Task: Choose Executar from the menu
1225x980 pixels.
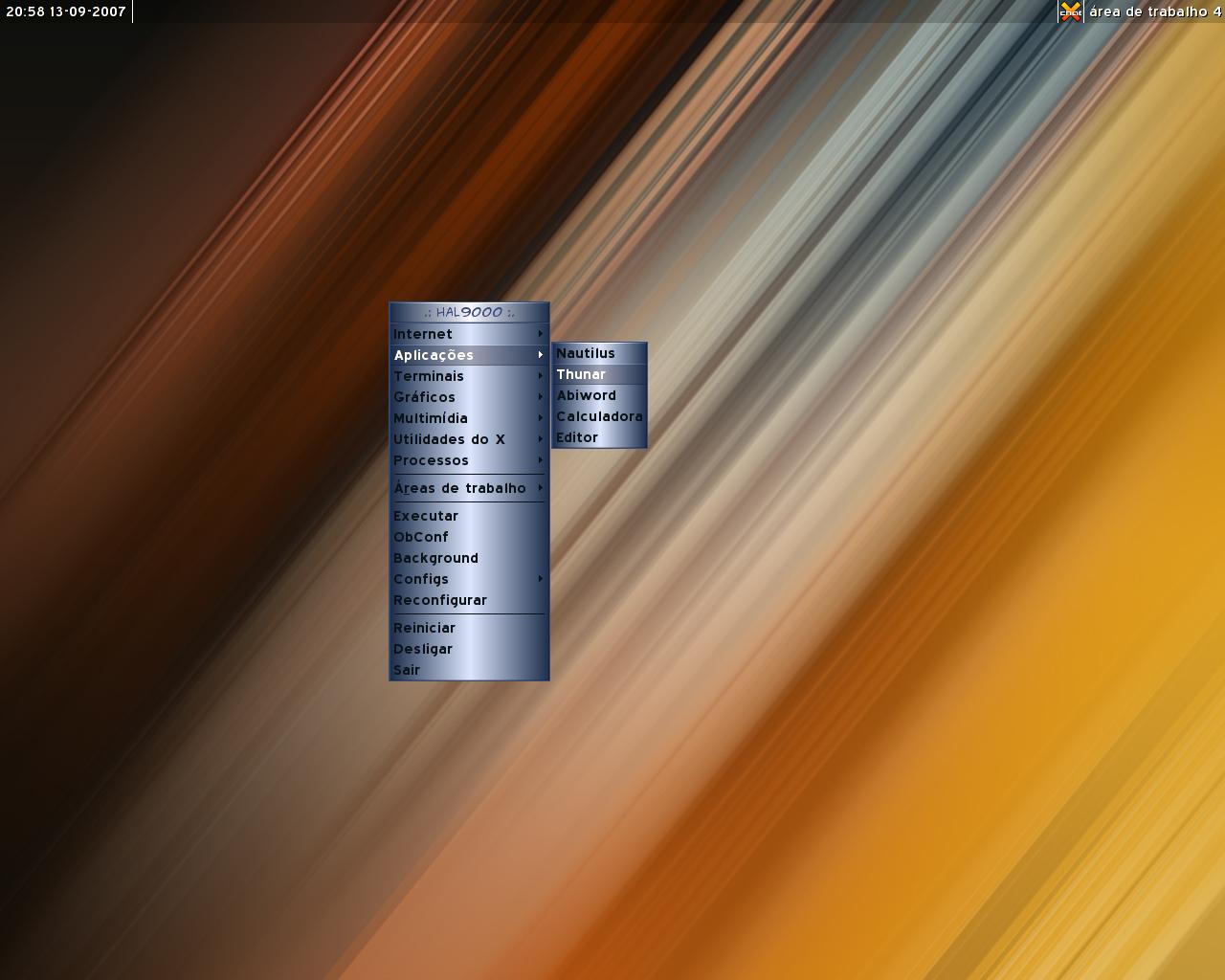Action: pos(469,516)
